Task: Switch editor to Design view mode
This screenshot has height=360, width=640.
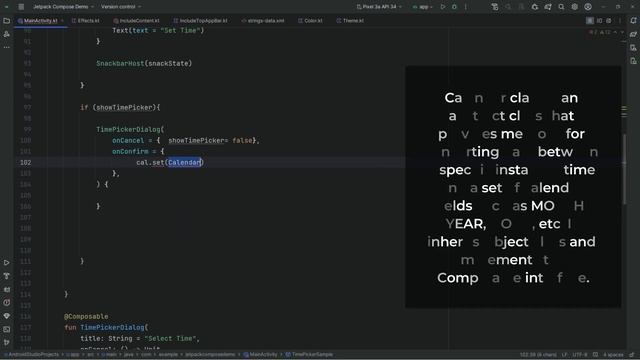Action: [x=609, y=20]
